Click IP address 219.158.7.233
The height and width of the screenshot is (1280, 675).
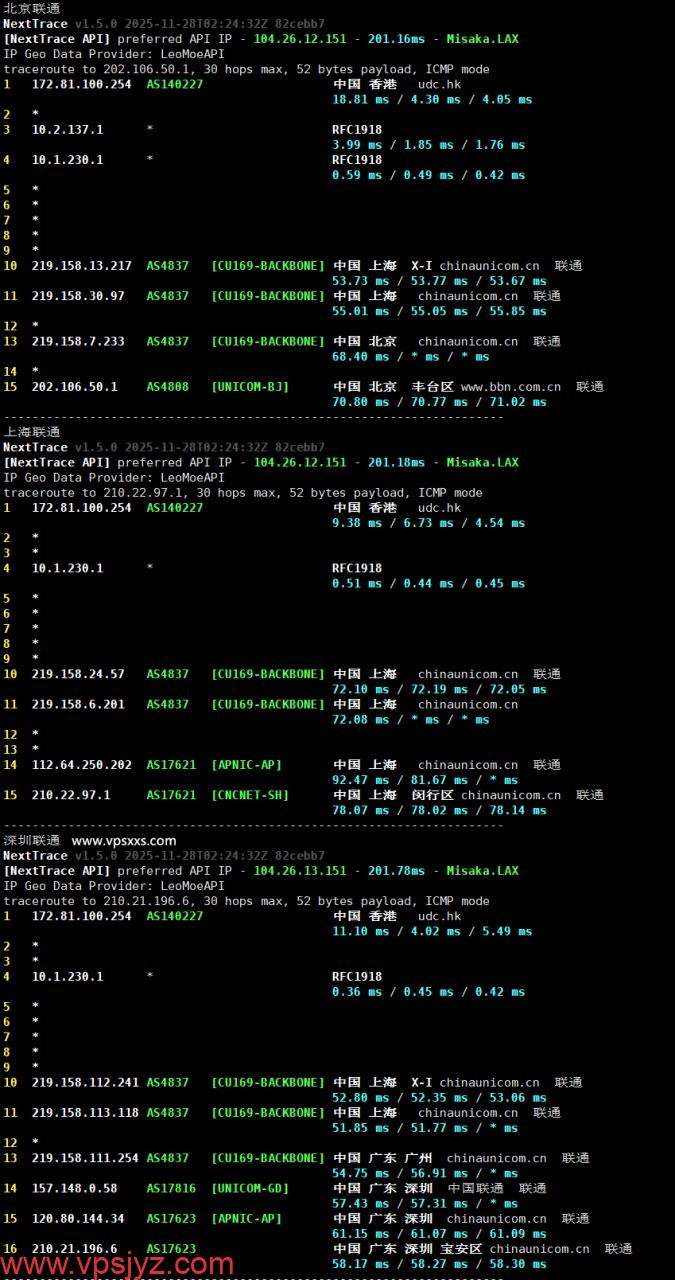(78, 342)
